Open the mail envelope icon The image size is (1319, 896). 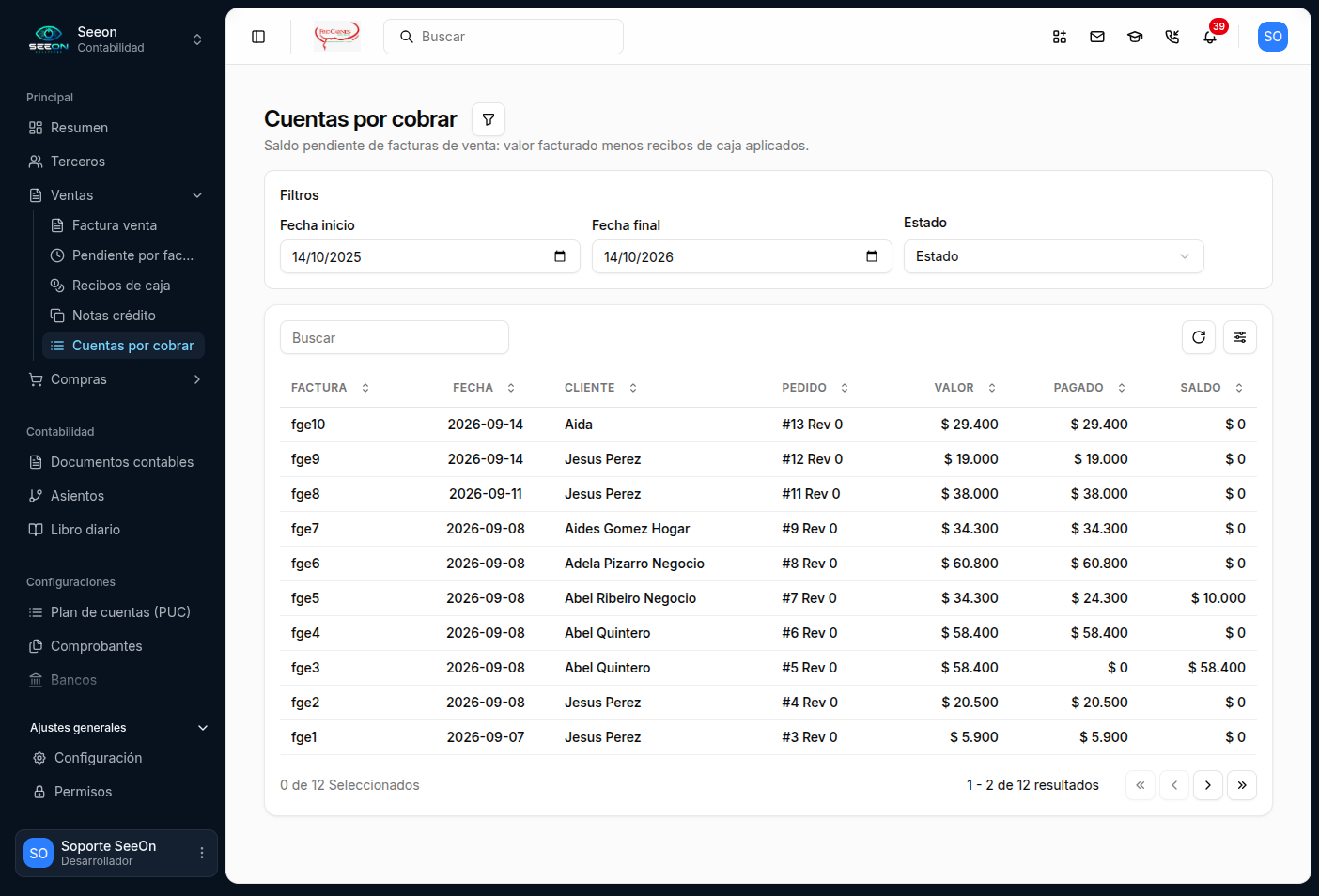coord(1097,37)
